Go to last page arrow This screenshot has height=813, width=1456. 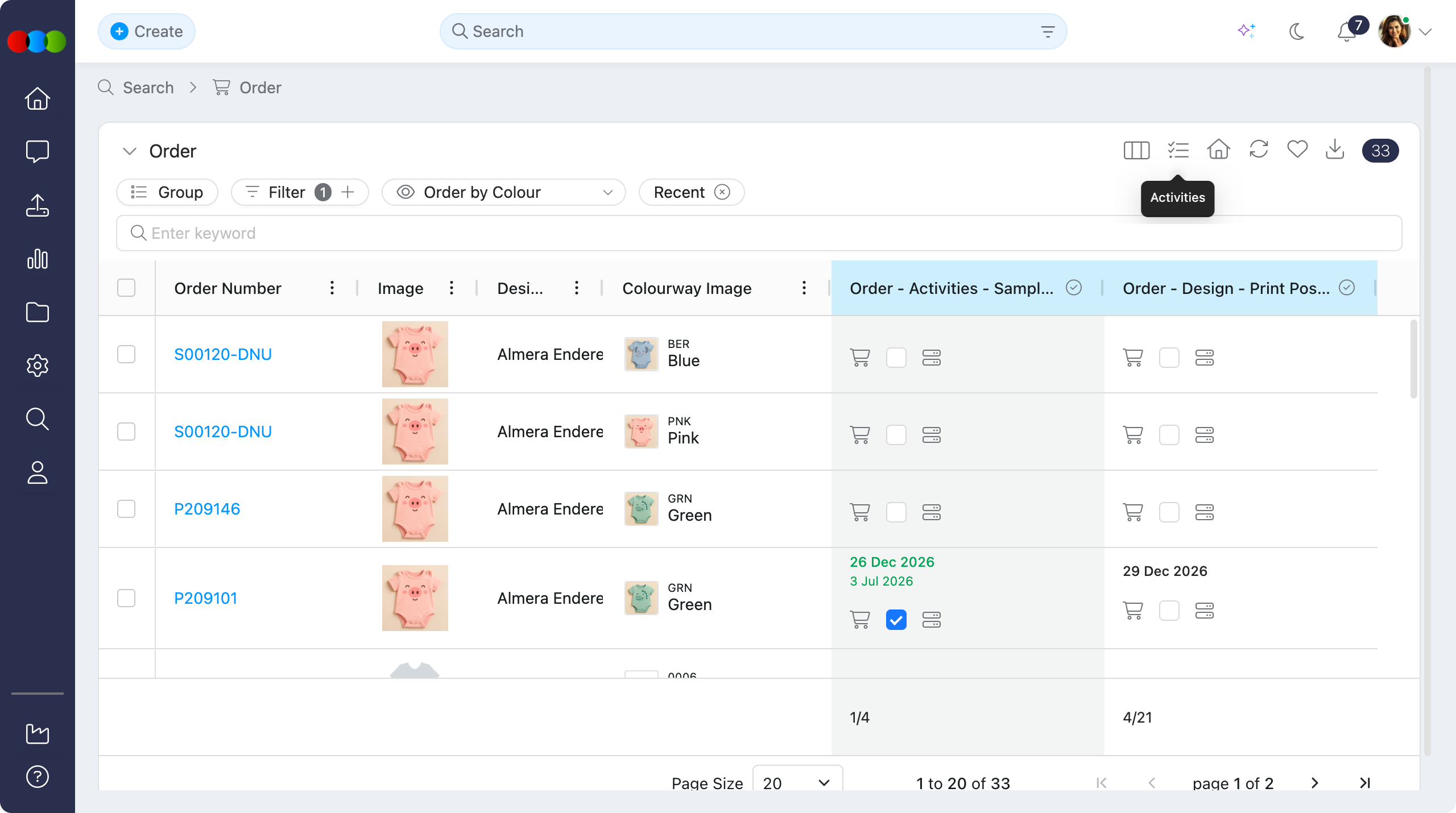(x=1364, y=783)
